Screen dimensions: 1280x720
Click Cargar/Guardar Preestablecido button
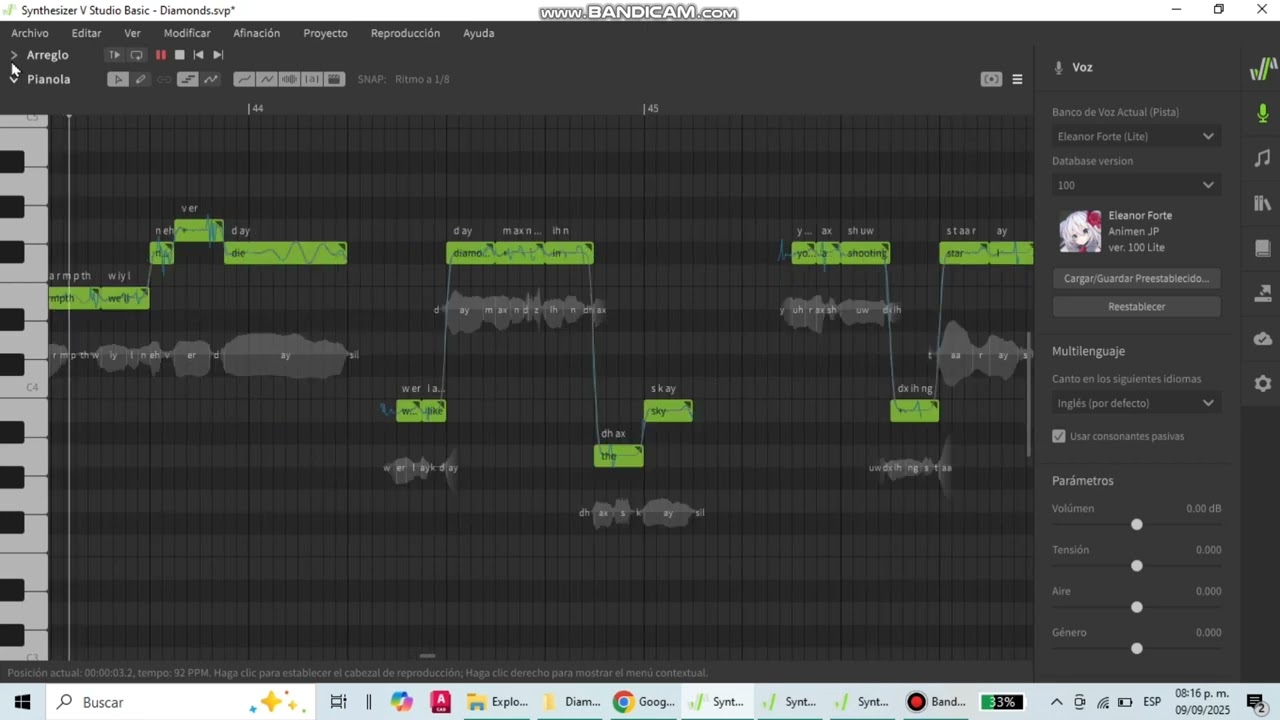[1136, 278]
